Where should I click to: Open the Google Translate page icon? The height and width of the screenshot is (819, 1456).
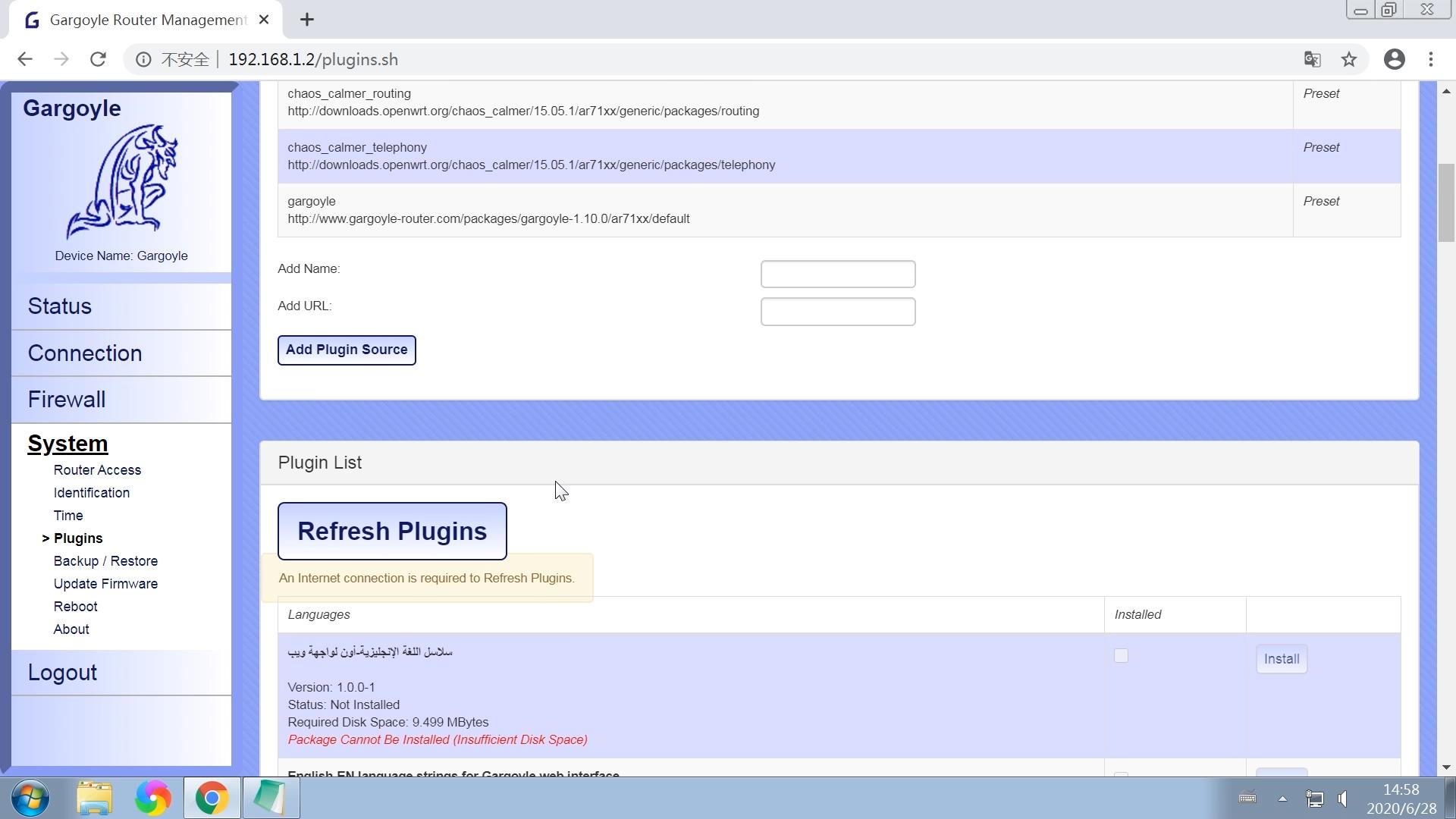pyautogui.click(x=1312, y=59)
